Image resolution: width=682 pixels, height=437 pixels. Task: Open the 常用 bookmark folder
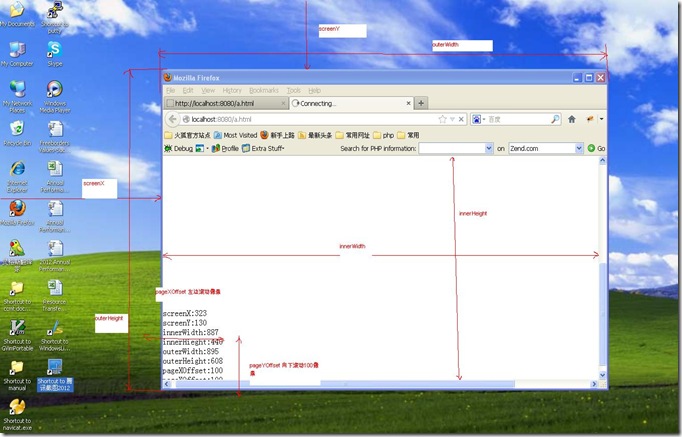pos(408,135)
